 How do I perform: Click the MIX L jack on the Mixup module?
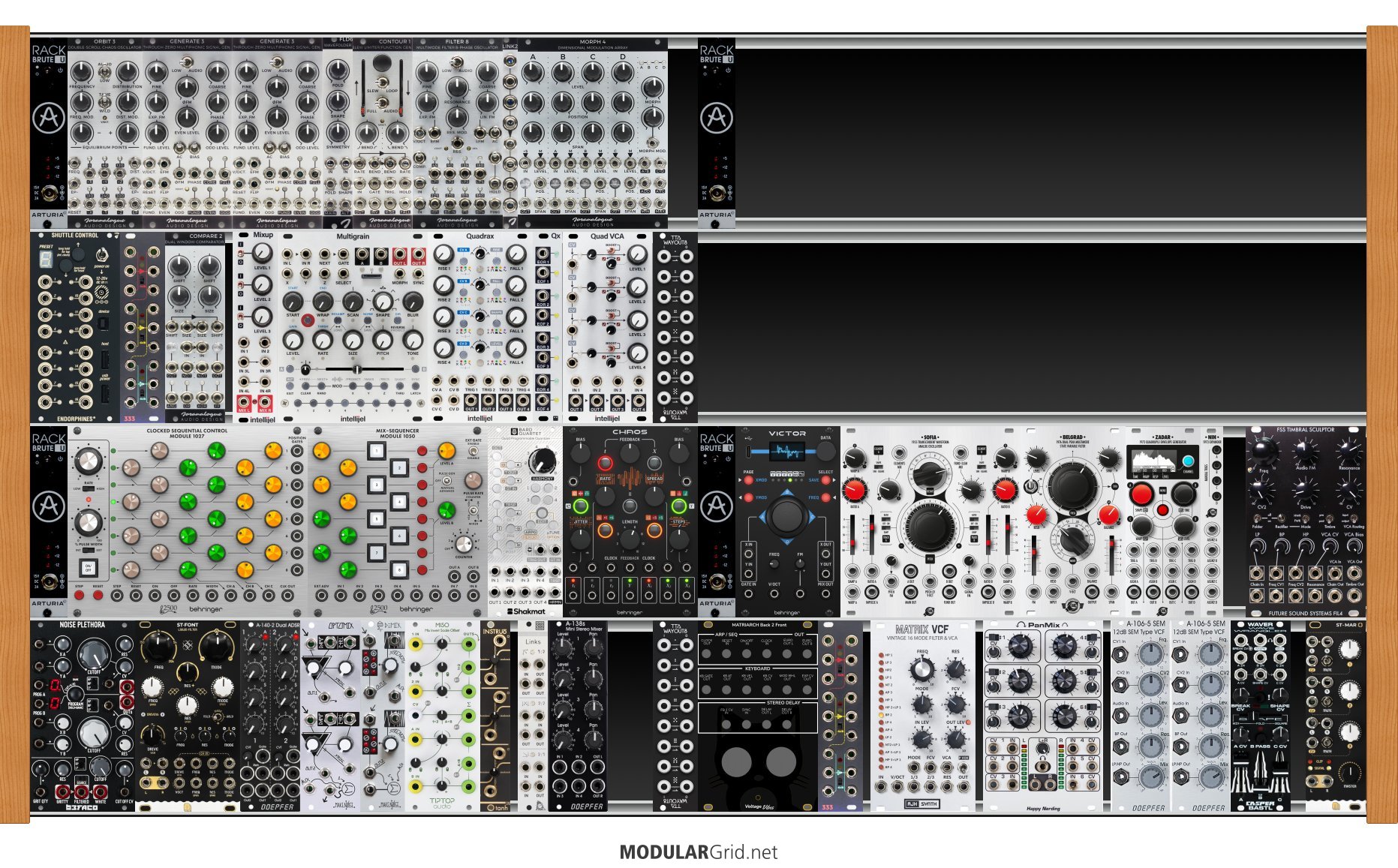coord(244,403)
